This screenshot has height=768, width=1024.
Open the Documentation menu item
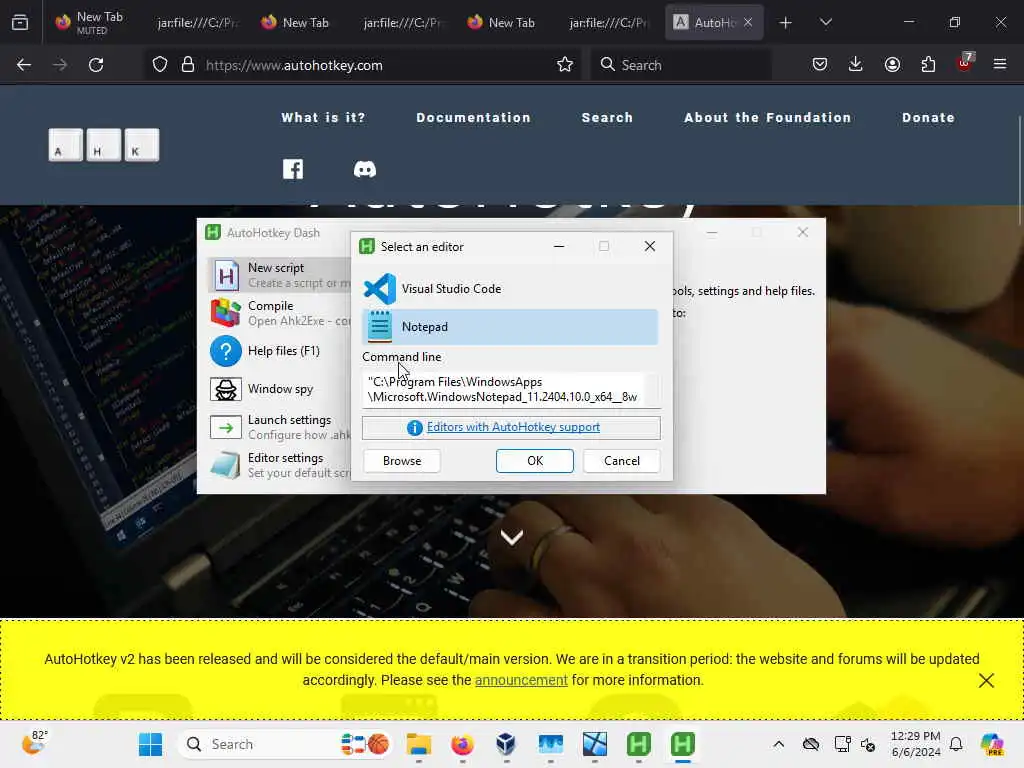pos(473,118)
